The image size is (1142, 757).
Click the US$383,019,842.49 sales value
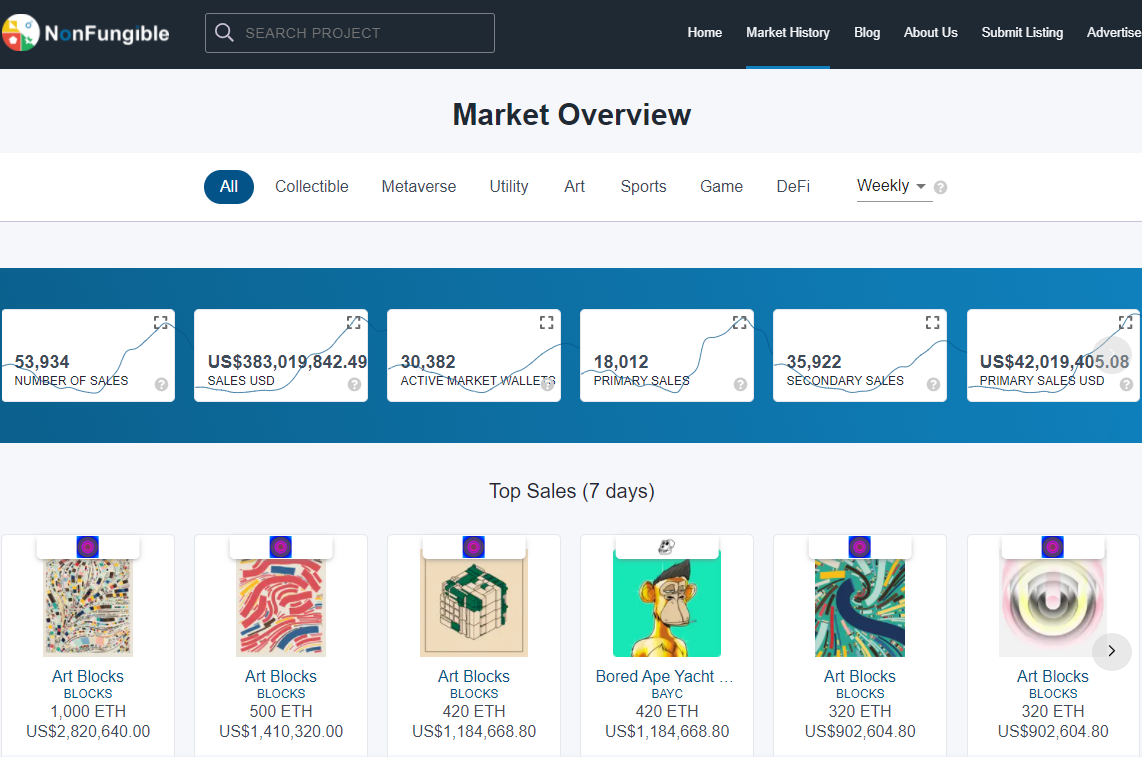coord(287,361)
